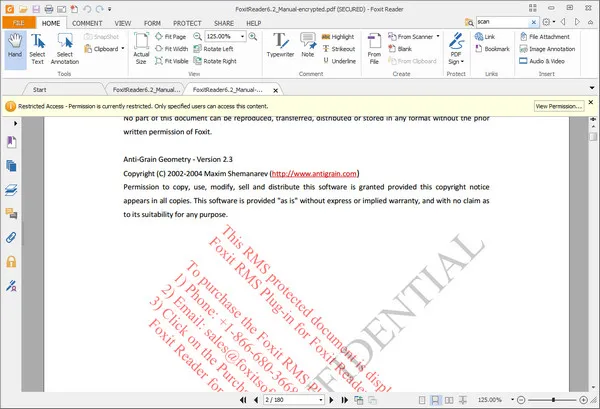The image size is (600, 409).
Task: Open the ribbon zoom percentage dropdown
Action: coord(242,36)
